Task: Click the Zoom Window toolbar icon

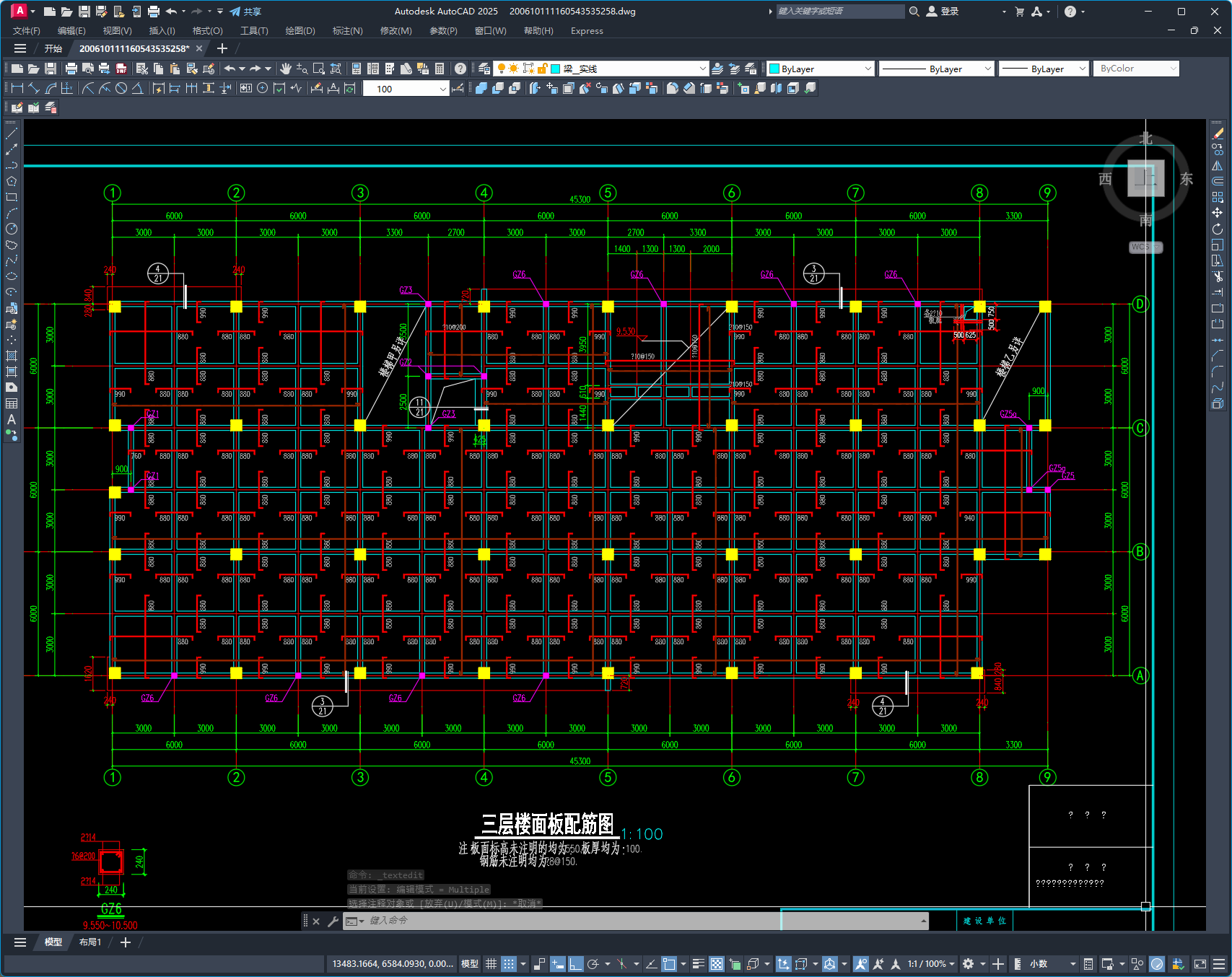Action: [x=319, y=69]
